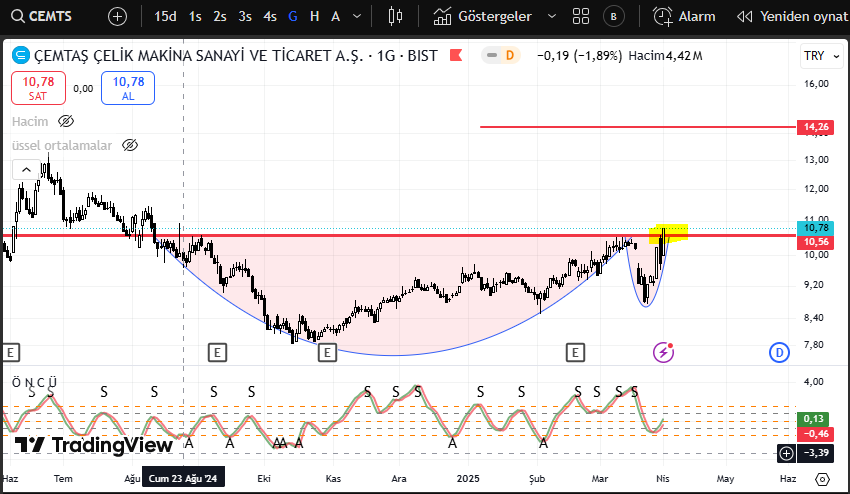This screenshot has width=850, height=494.
Task: Click the circled B toolbar icon
Action: 613,16
